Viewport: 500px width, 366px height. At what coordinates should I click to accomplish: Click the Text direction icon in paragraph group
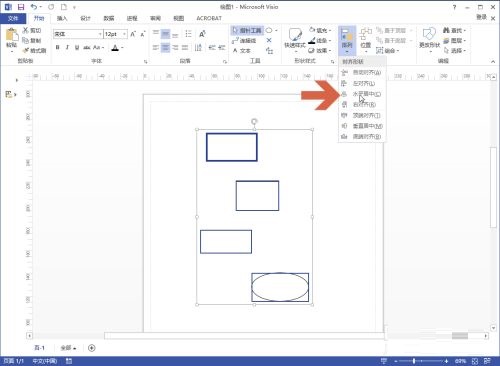[198, 47]
